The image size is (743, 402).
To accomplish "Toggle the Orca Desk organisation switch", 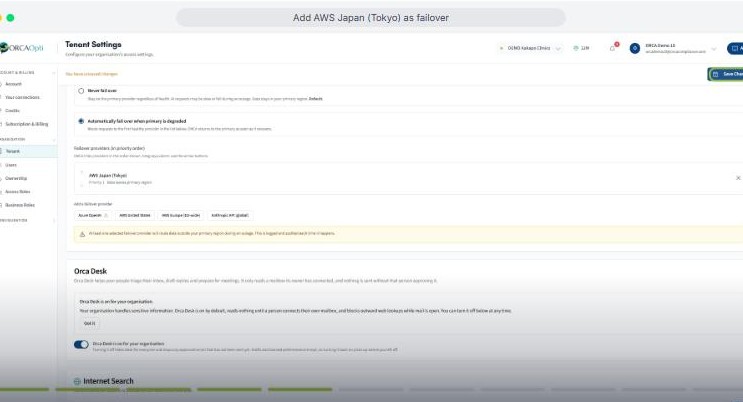I will point(81,344).
